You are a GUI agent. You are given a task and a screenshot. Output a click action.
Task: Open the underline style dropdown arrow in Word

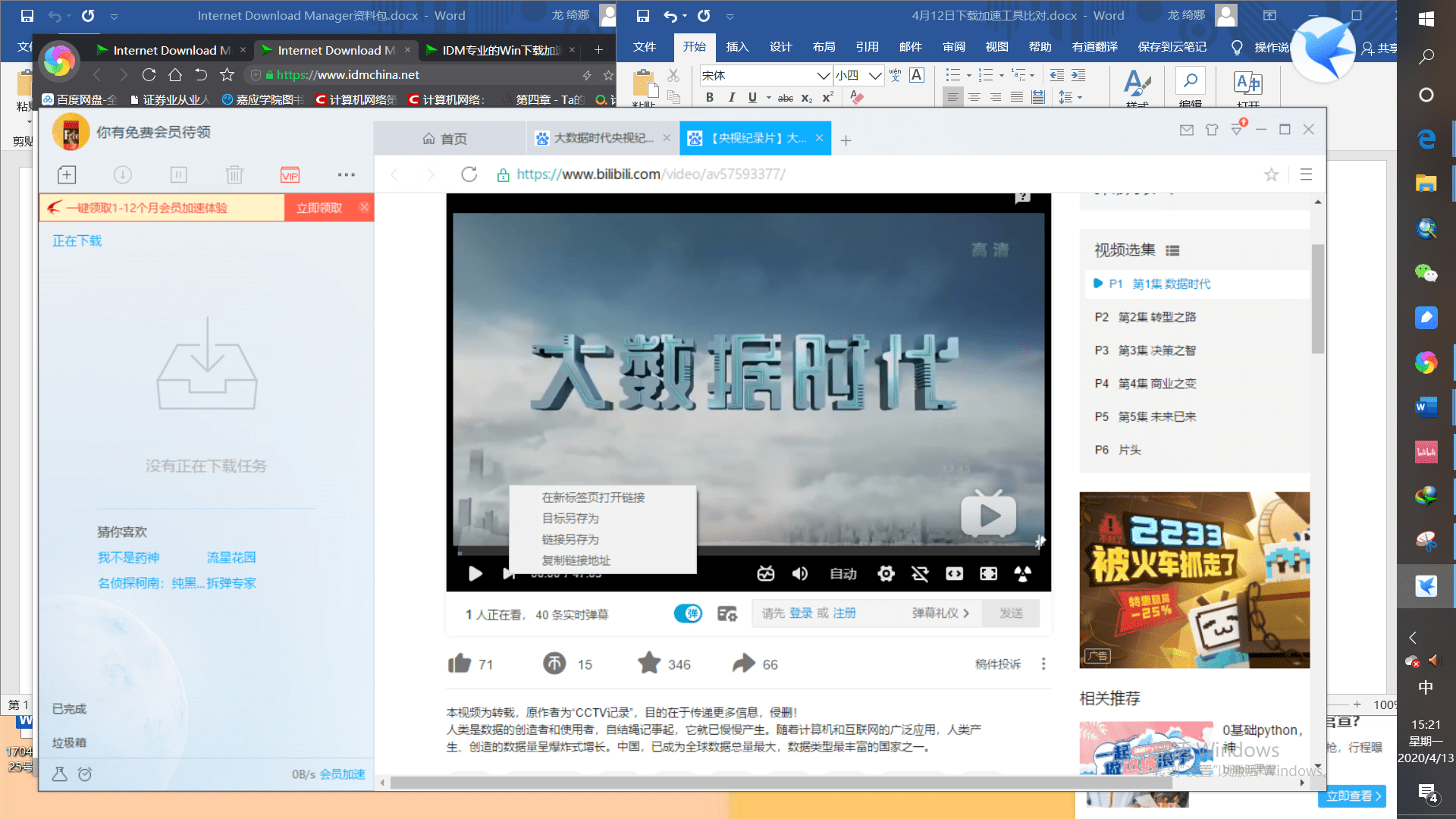pos(768,98)
